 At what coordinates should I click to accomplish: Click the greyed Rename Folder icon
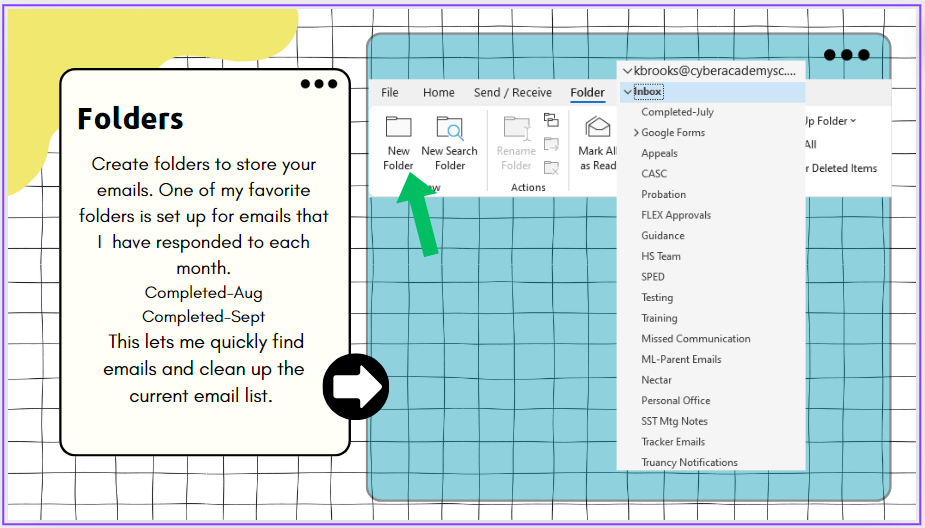click(517, 128)
